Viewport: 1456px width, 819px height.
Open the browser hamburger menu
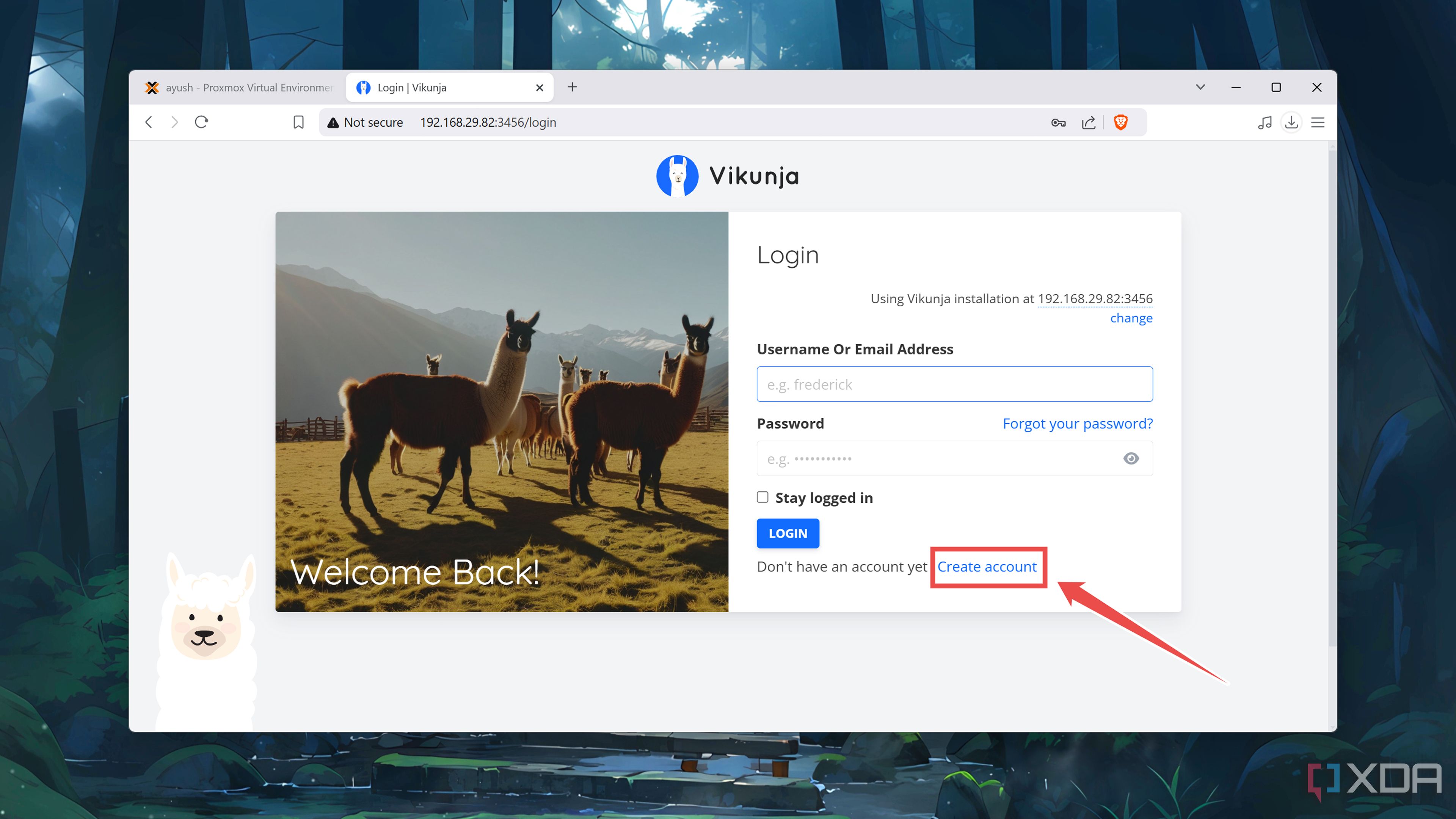point(1318,122)
